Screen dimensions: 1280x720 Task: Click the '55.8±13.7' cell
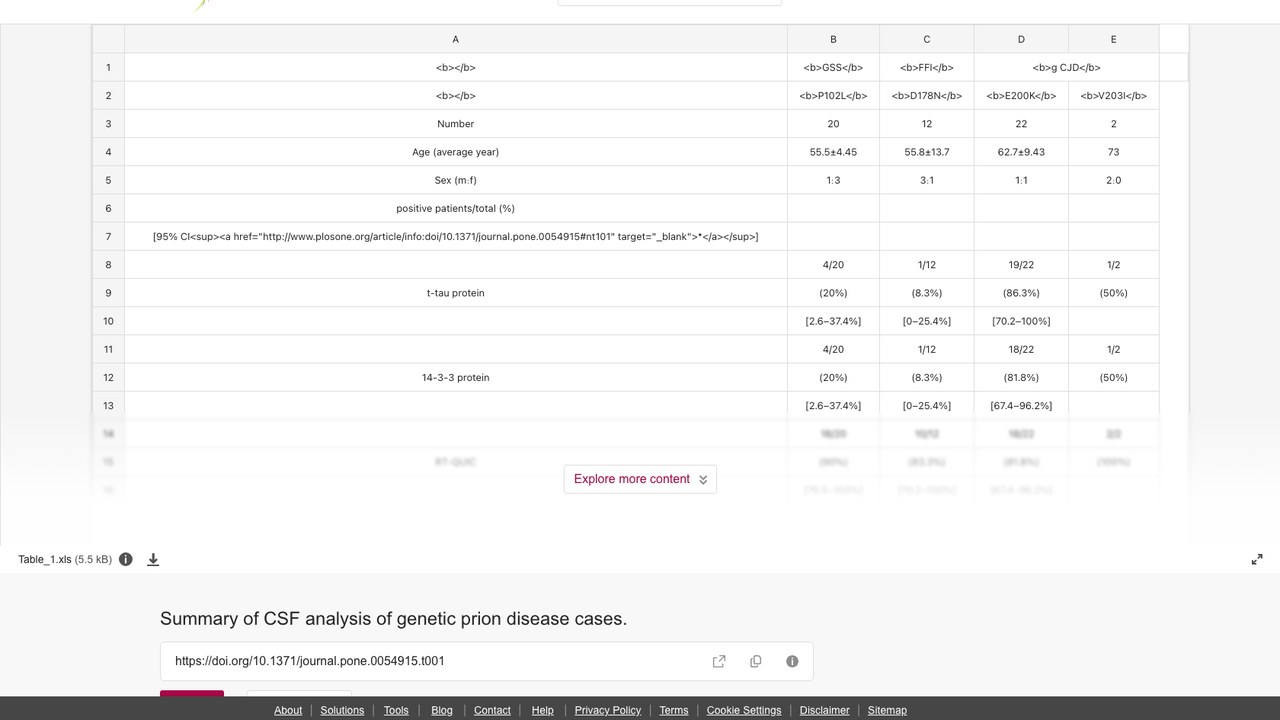pos(926,152)
